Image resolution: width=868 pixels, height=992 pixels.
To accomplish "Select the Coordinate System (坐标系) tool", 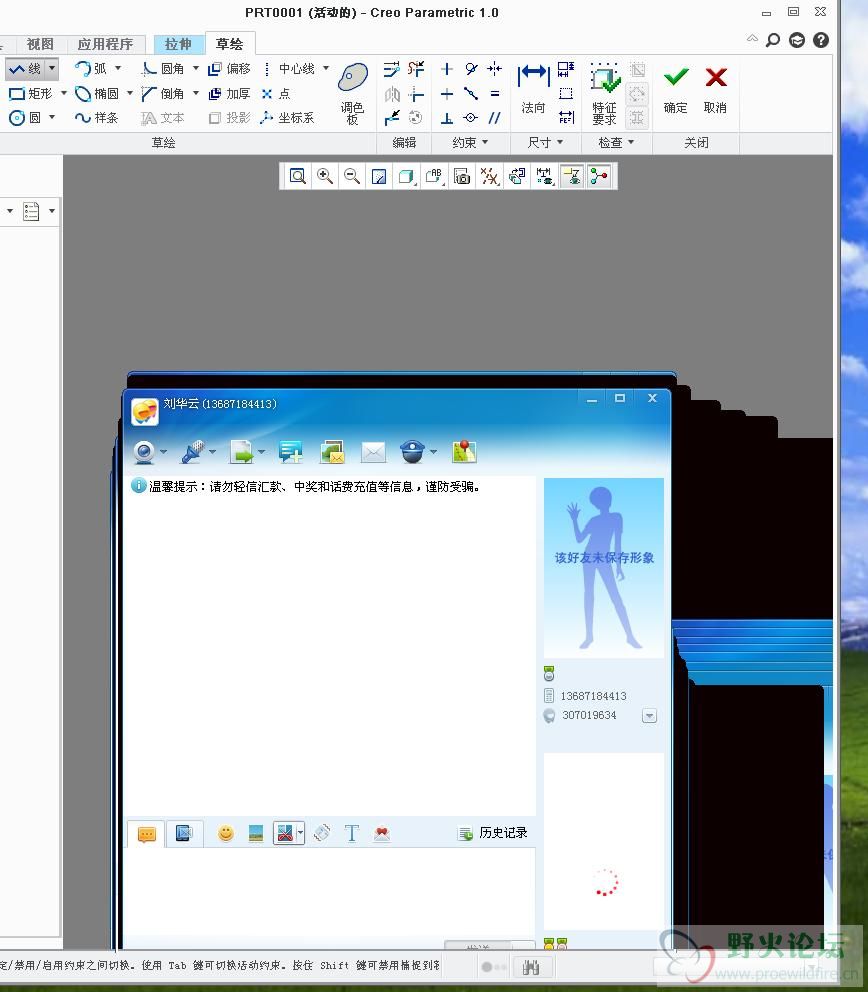I will [x=288, y=118].
